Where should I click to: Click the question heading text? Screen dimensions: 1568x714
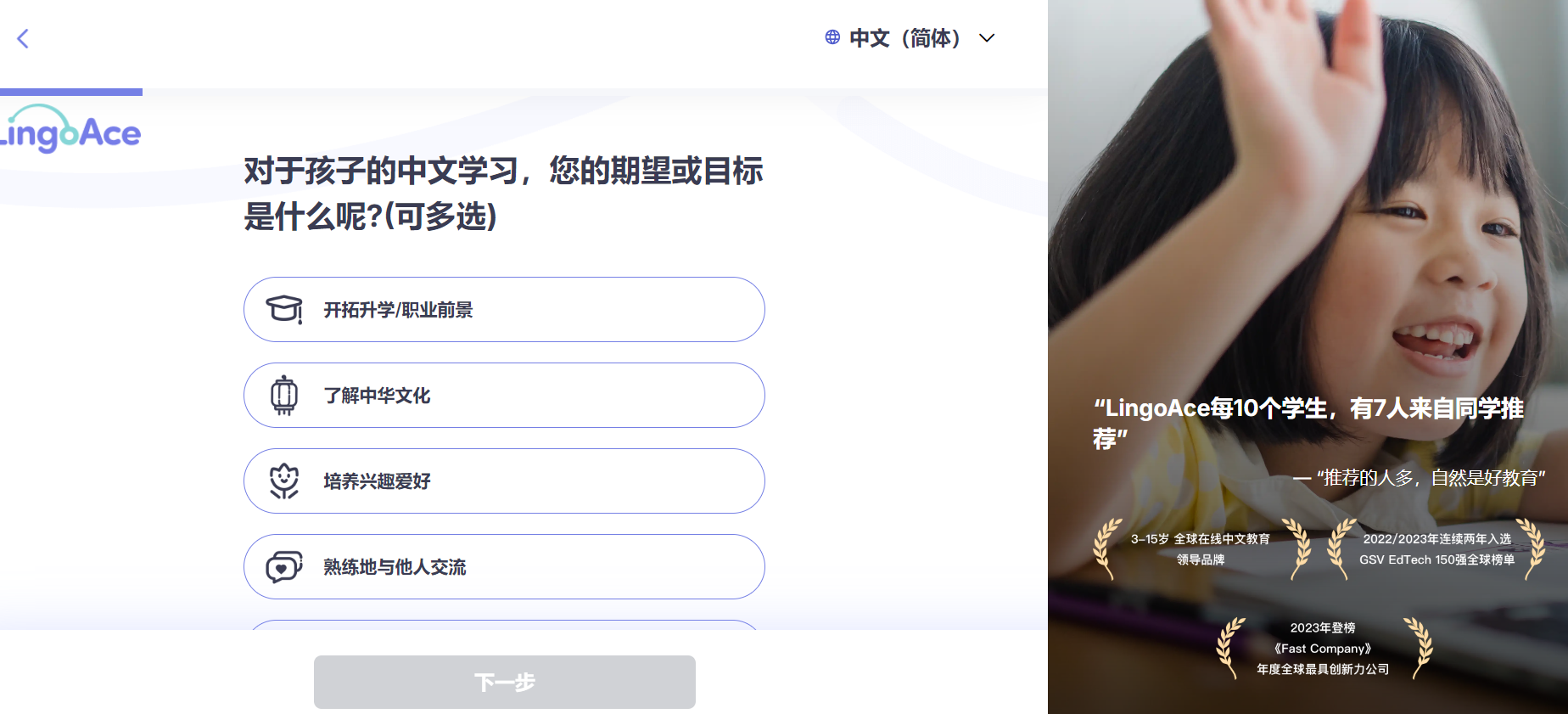pyautogui.click(x=504, y=194)
